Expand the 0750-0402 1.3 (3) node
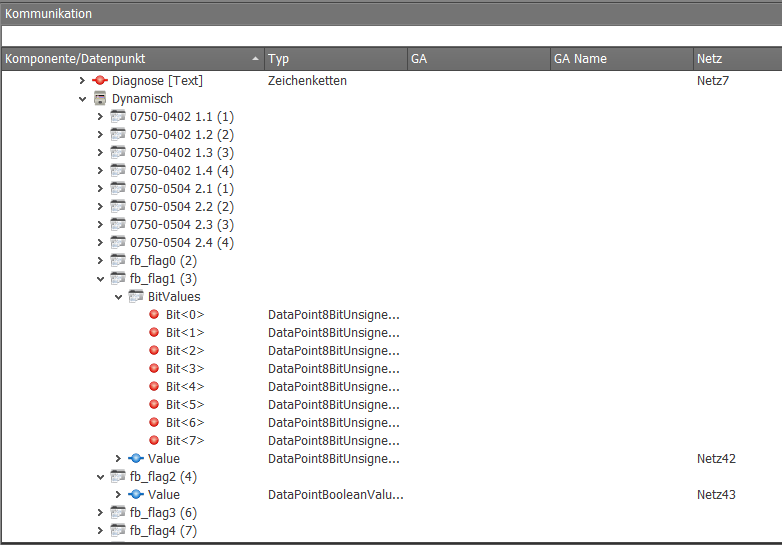This screenshot has height=545, width=782. 100,153
